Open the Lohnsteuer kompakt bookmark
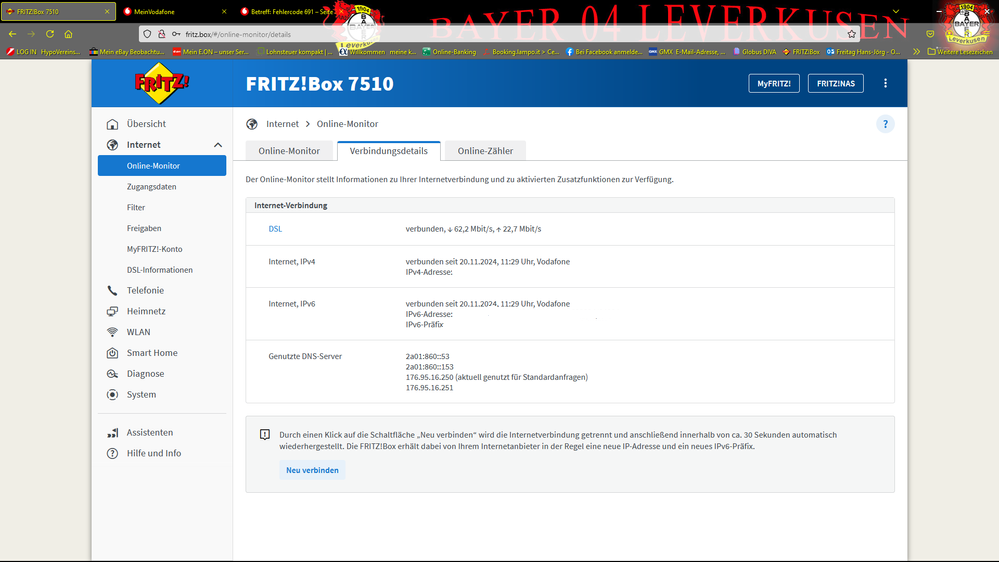 294,52
